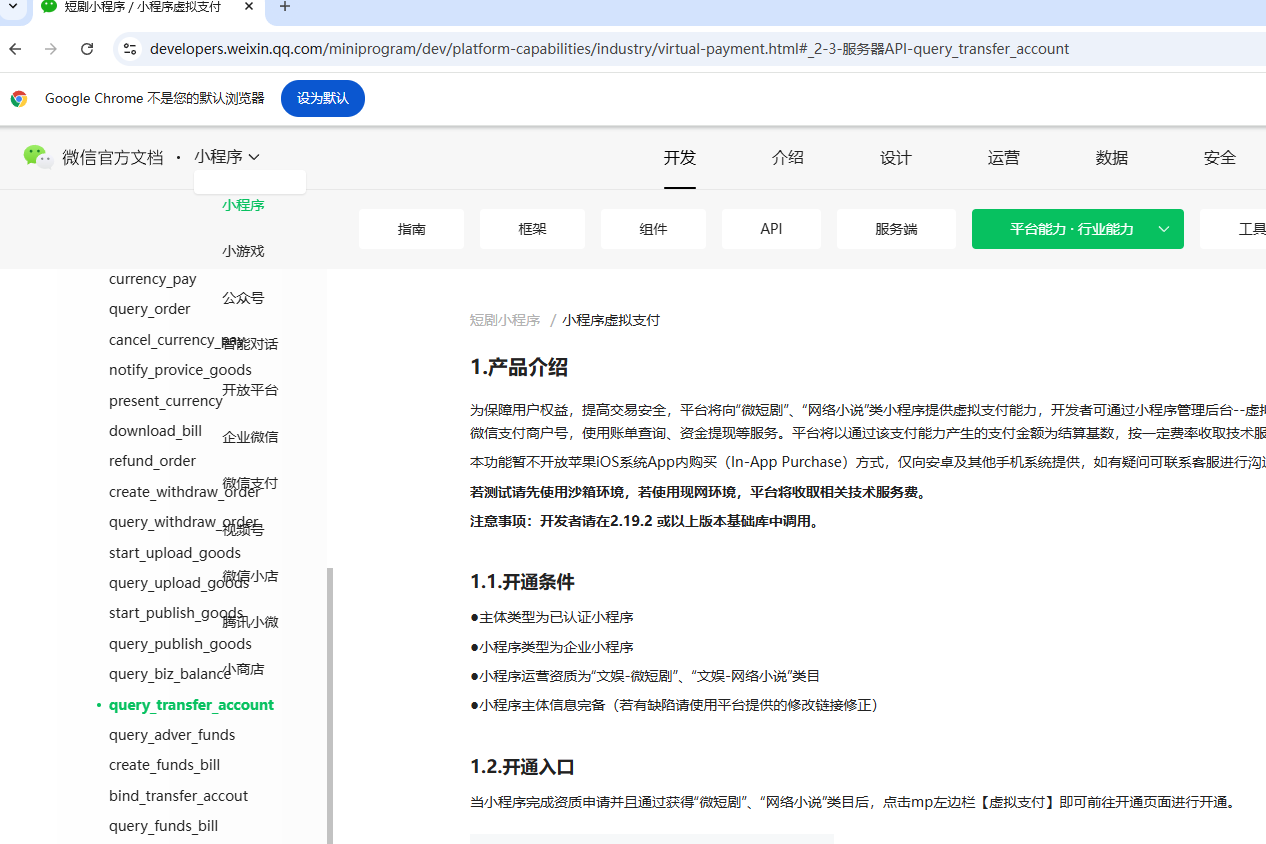Select 微信小店 in platform menu
The image size is (1266, 844).
(250, 576)
